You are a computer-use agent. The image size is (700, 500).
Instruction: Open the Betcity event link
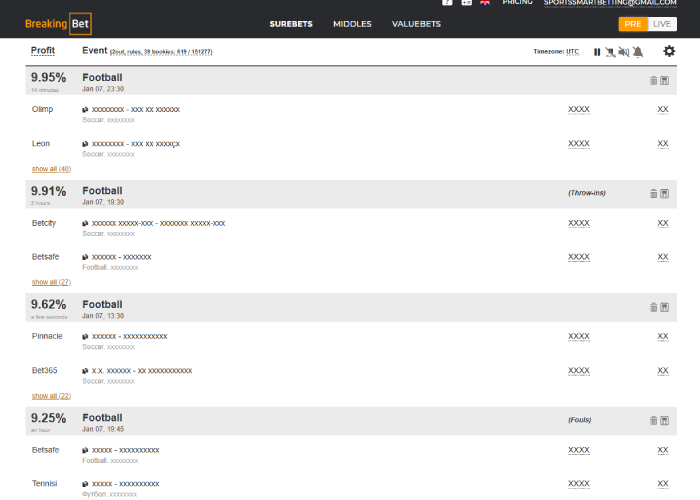pyautogui.click(x=158, y=223)
